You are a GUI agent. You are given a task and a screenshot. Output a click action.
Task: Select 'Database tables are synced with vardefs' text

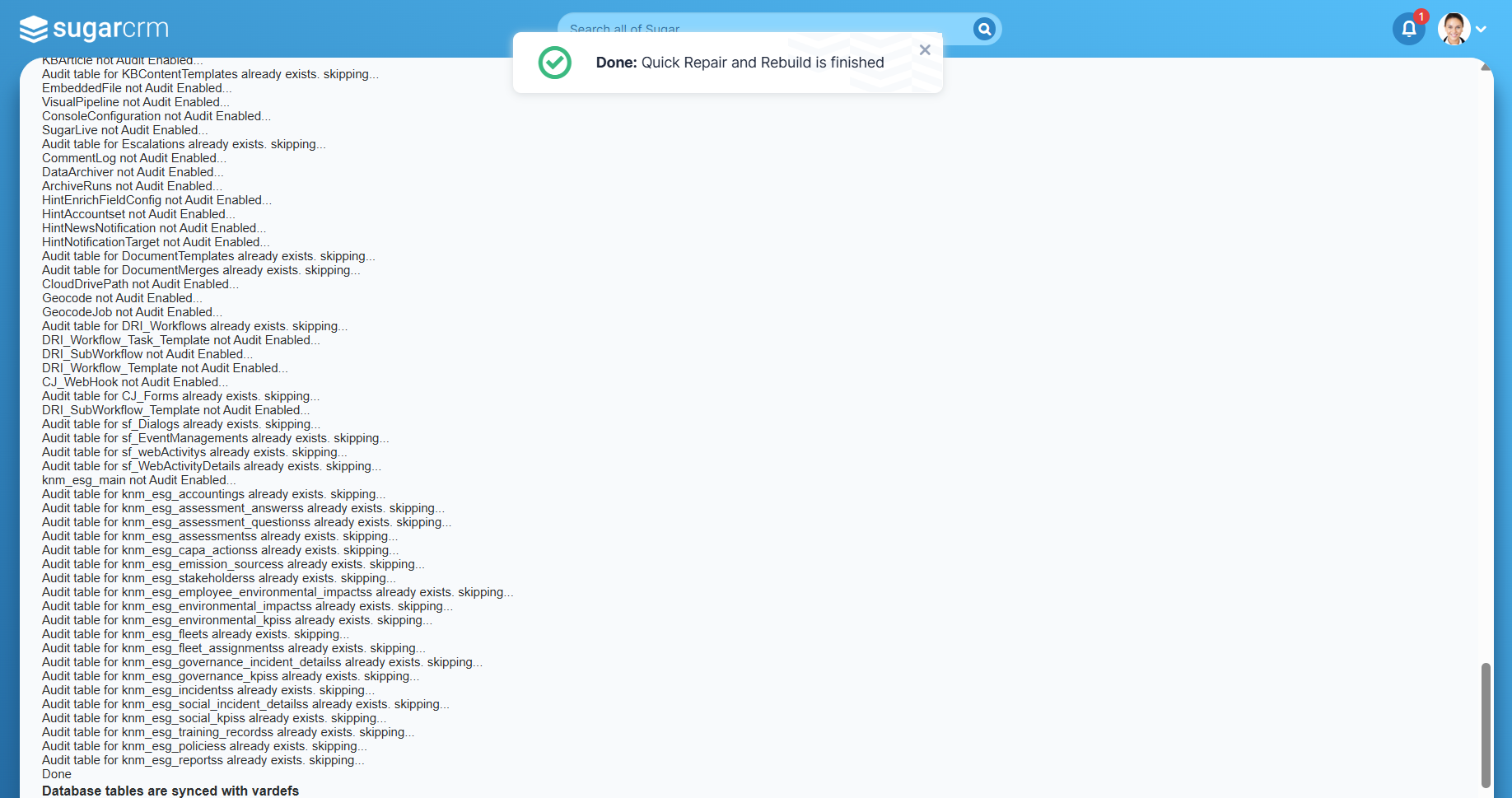[170, 791]
